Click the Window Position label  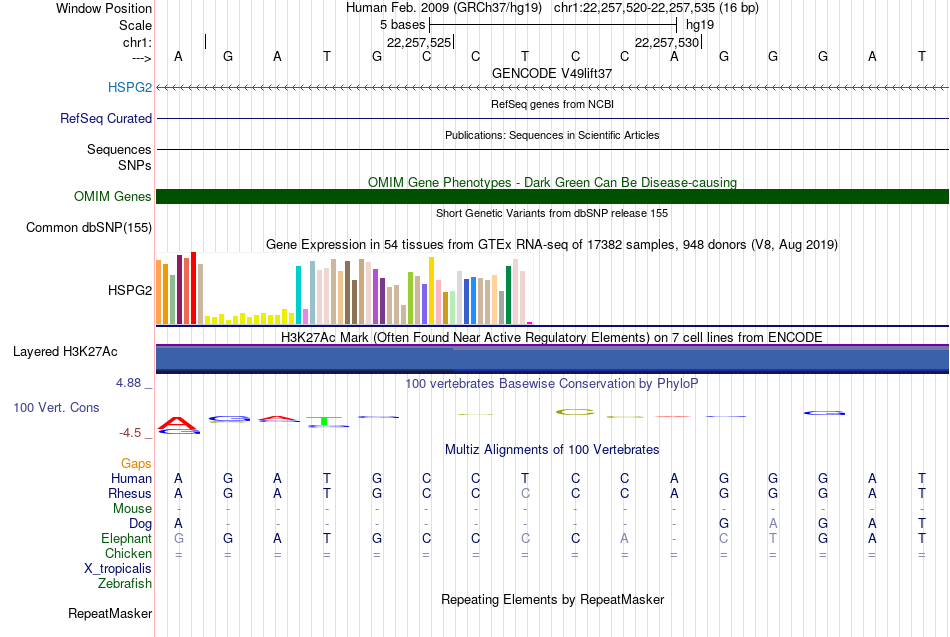pyautogui.click(x=104, y=8)
